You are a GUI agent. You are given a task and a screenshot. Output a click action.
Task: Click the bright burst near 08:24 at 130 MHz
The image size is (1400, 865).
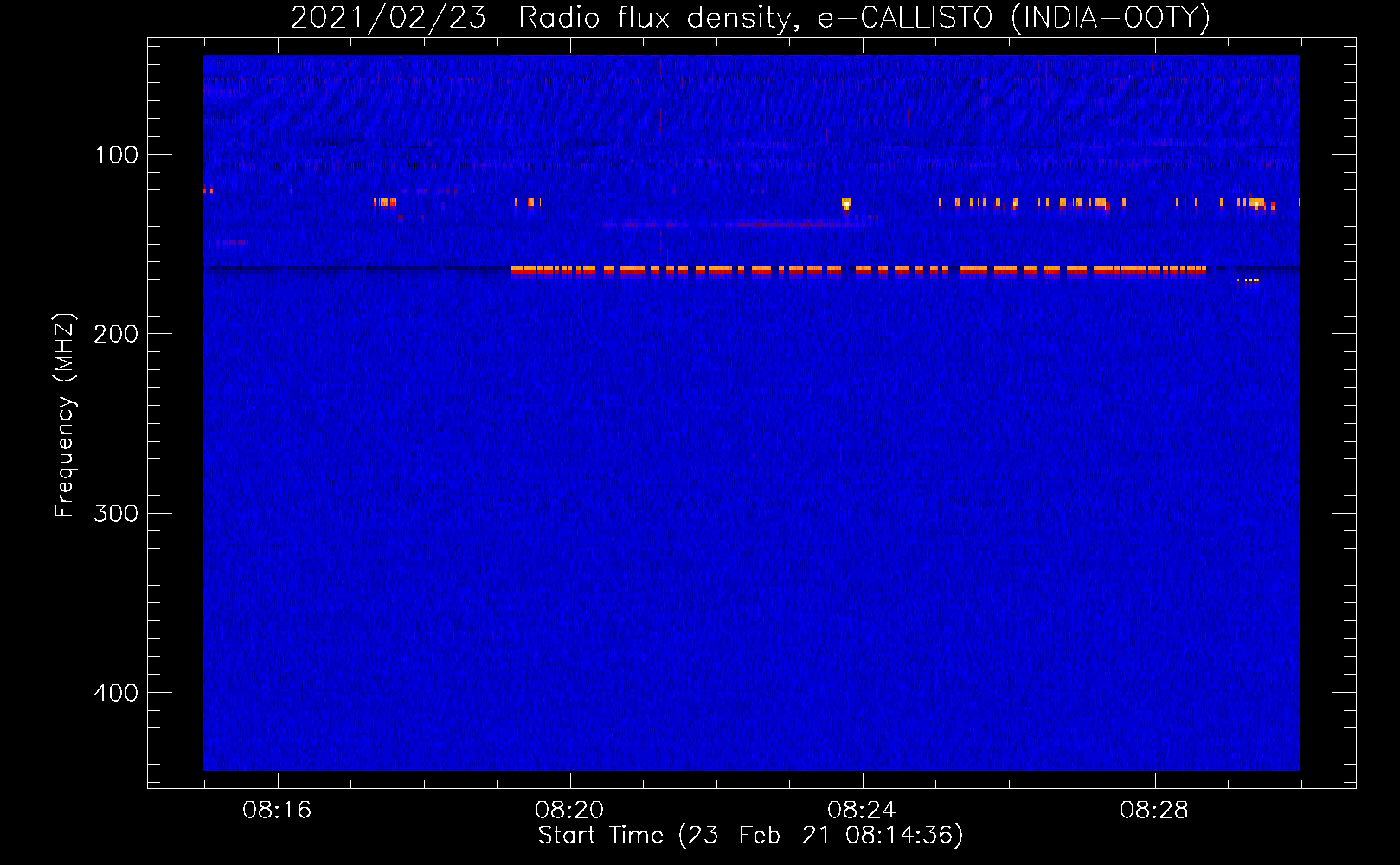[x=846, y=204]
